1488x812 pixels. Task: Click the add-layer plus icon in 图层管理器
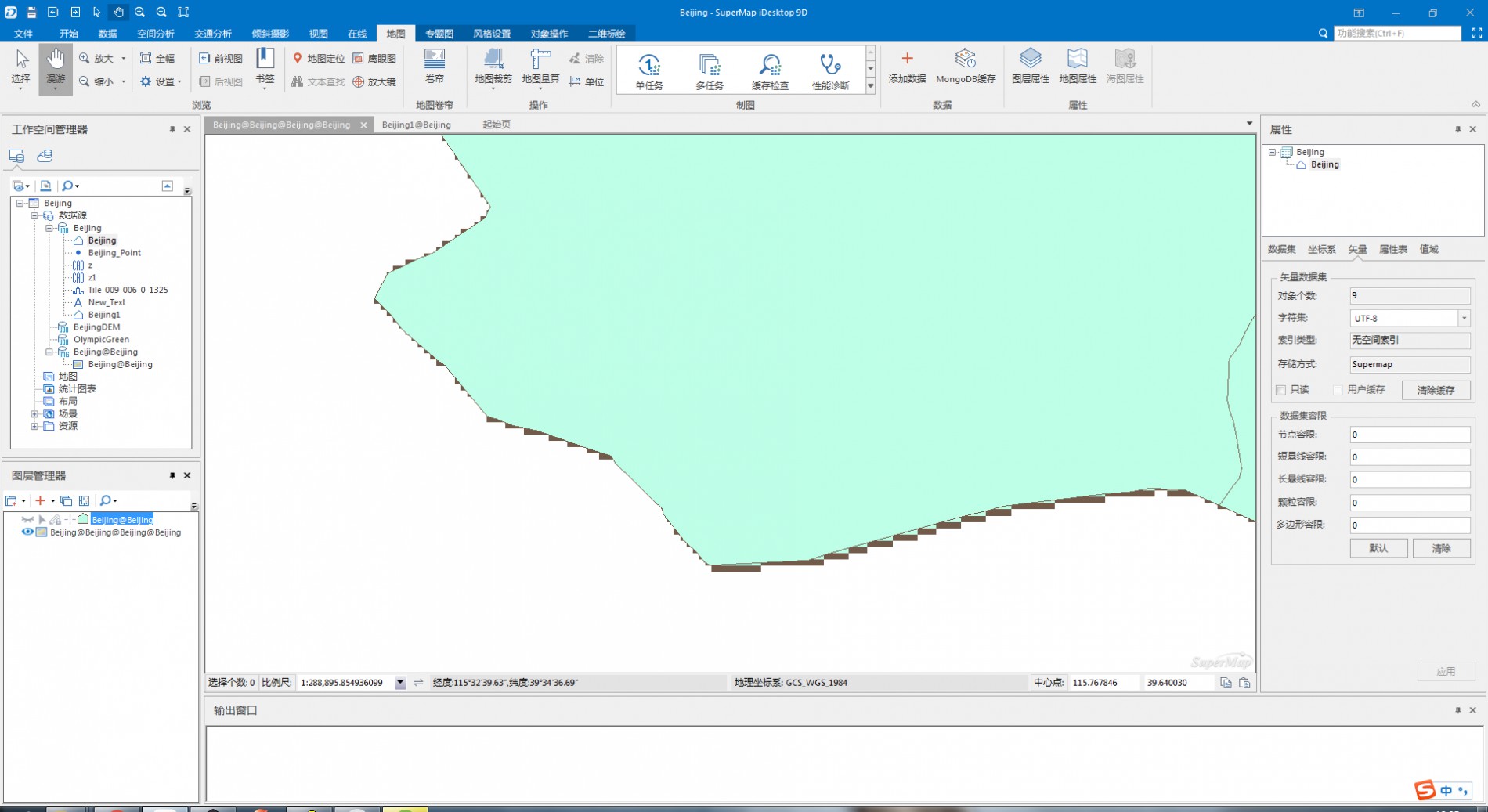[40, 500]
